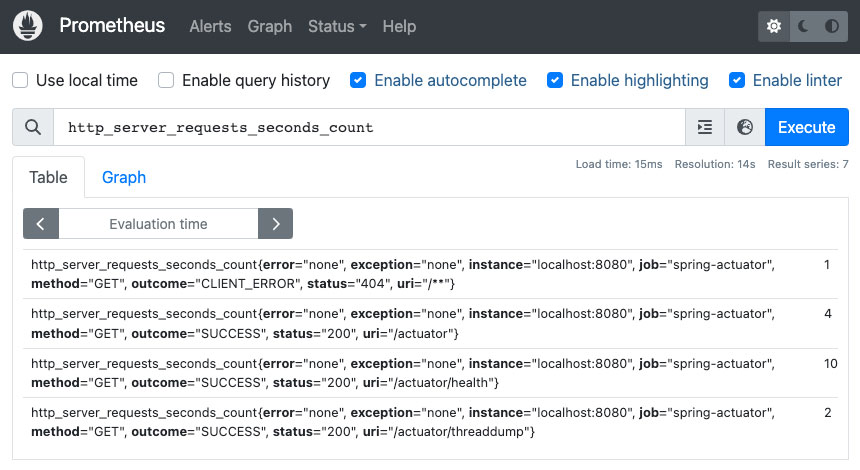Viewport: 860px width, 470px height.
Task: Click the Prometheus flame logo
Action: (29, 26)
